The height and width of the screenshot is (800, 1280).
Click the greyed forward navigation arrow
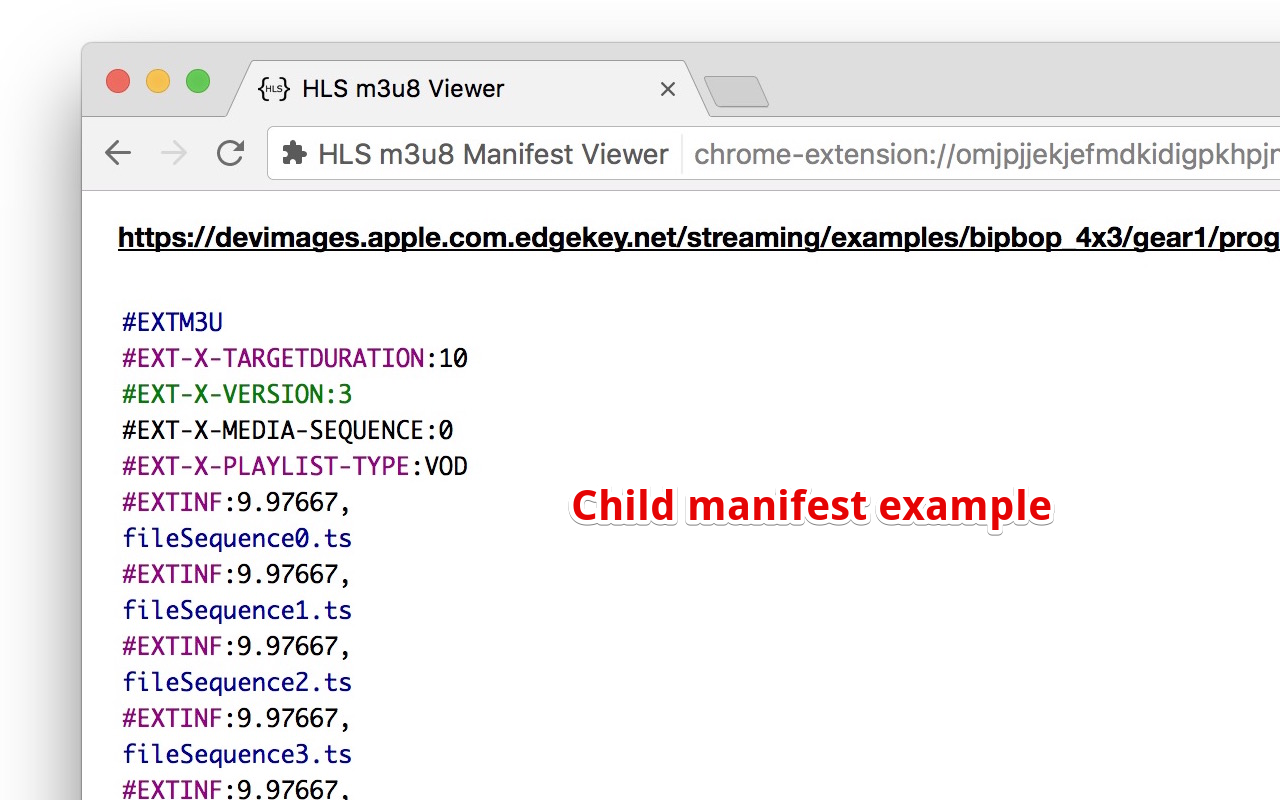[174, 153]
